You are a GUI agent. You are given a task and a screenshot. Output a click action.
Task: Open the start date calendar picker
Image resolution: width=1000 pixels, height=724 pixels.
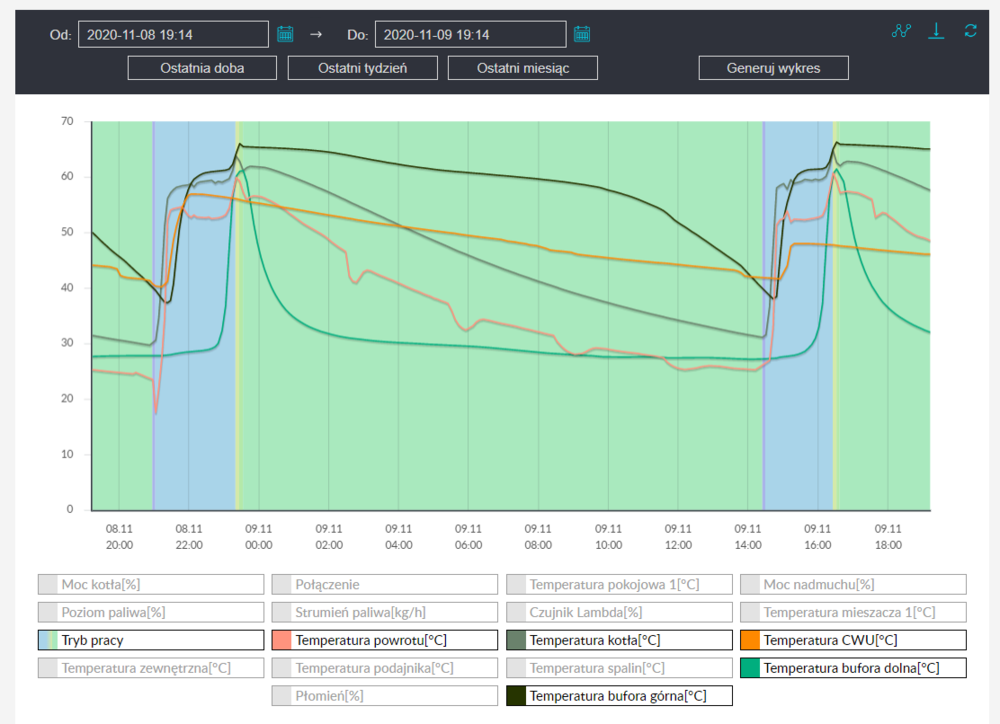pos(285,34)
